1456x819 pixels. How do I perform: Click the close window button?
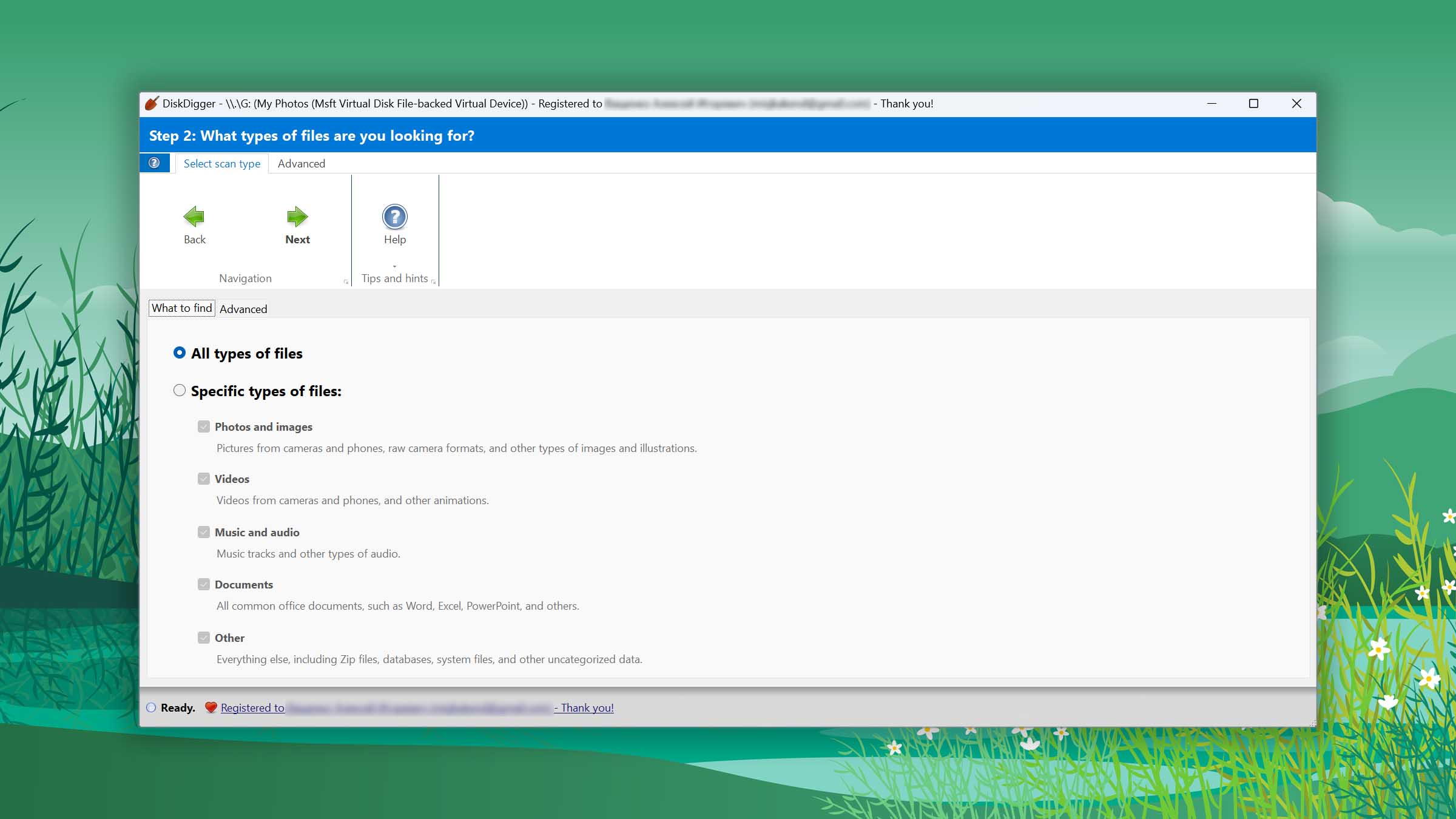(1296, 103)
